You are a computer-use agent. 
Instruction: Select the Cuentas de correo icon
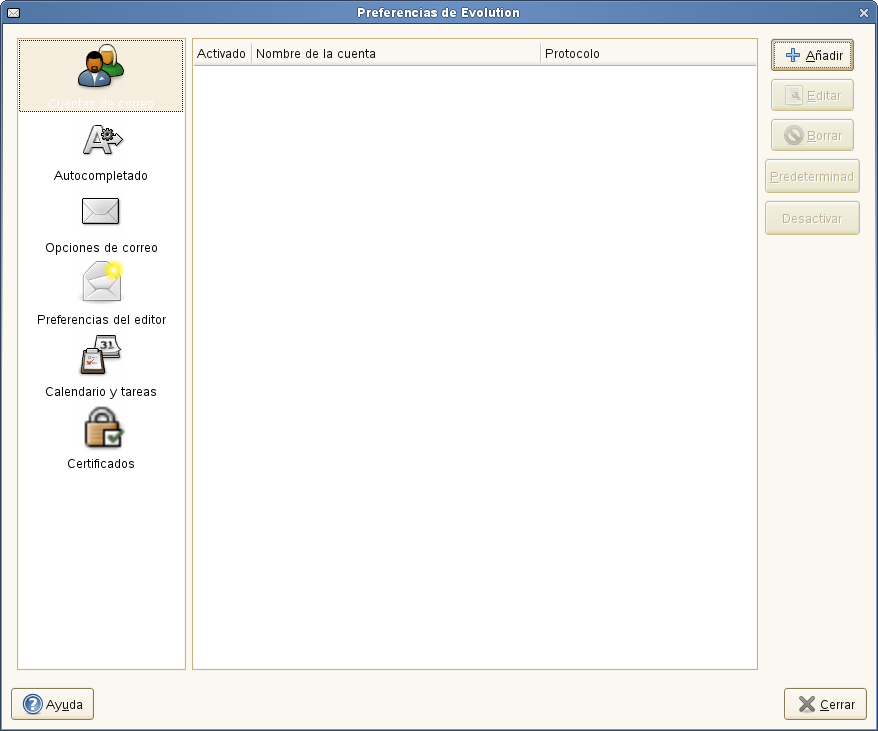coord(101,66)
